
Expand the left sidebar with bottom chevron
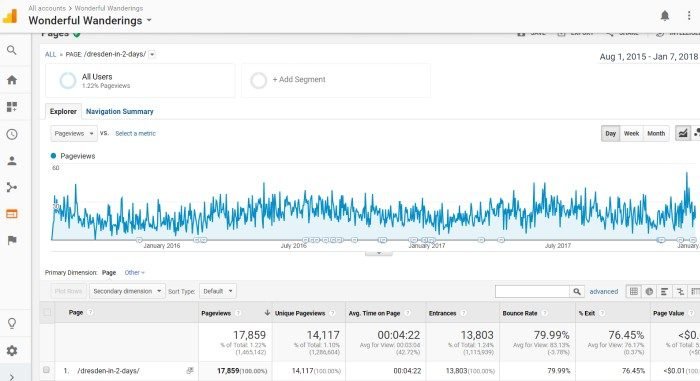pyautogui.click(x=12, y=377)
